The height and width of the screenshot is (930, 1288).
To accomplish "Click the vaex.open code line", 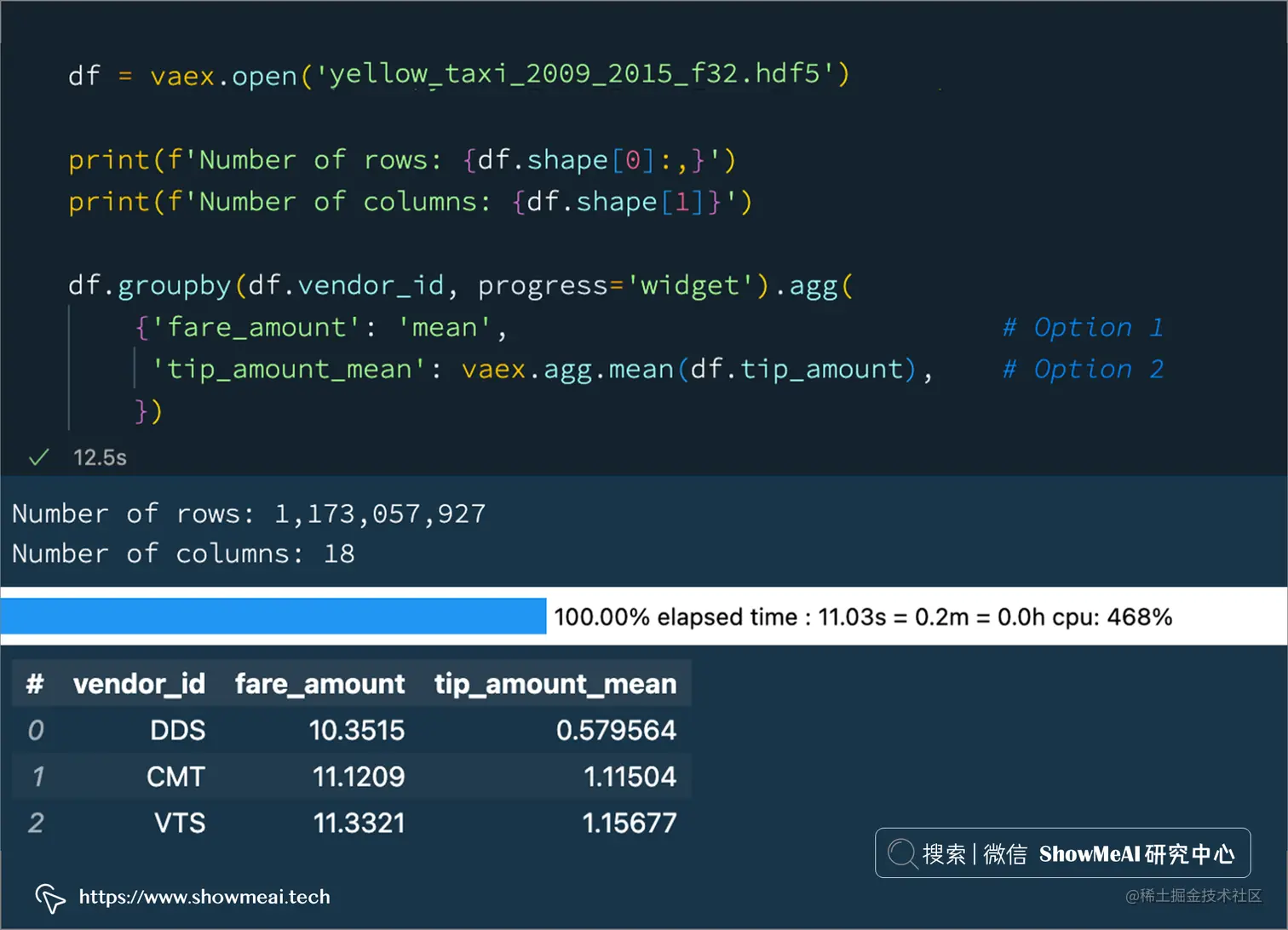I will tap(459, 75).
